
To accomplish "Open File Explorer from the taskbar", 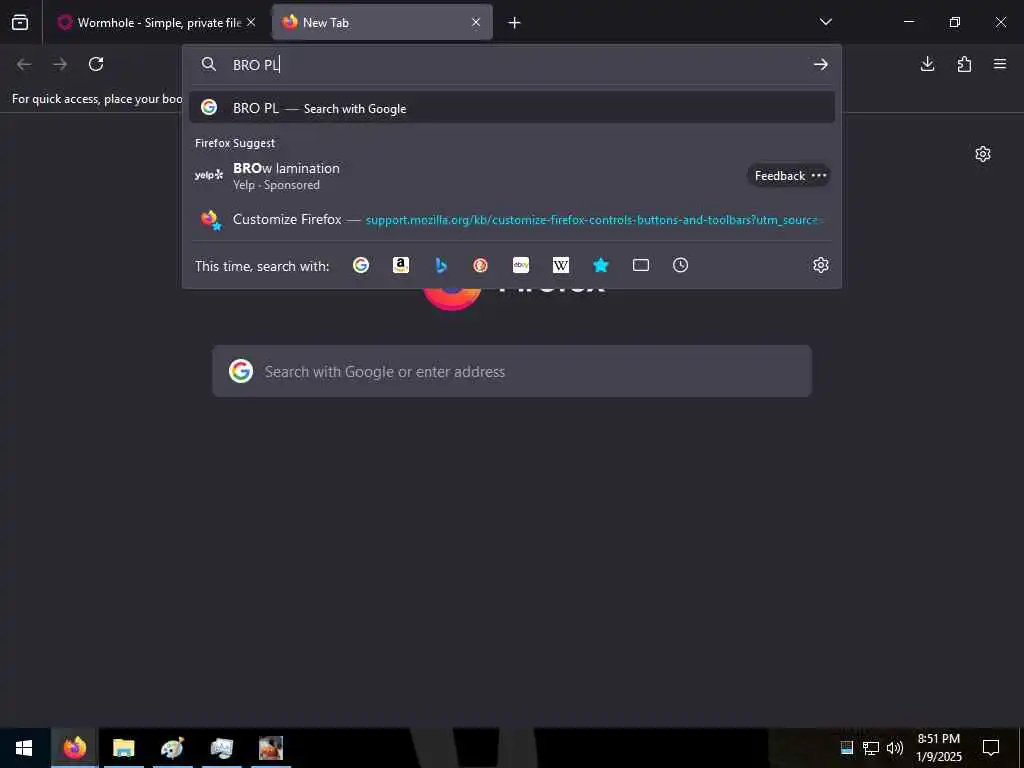I will (123, 748).
